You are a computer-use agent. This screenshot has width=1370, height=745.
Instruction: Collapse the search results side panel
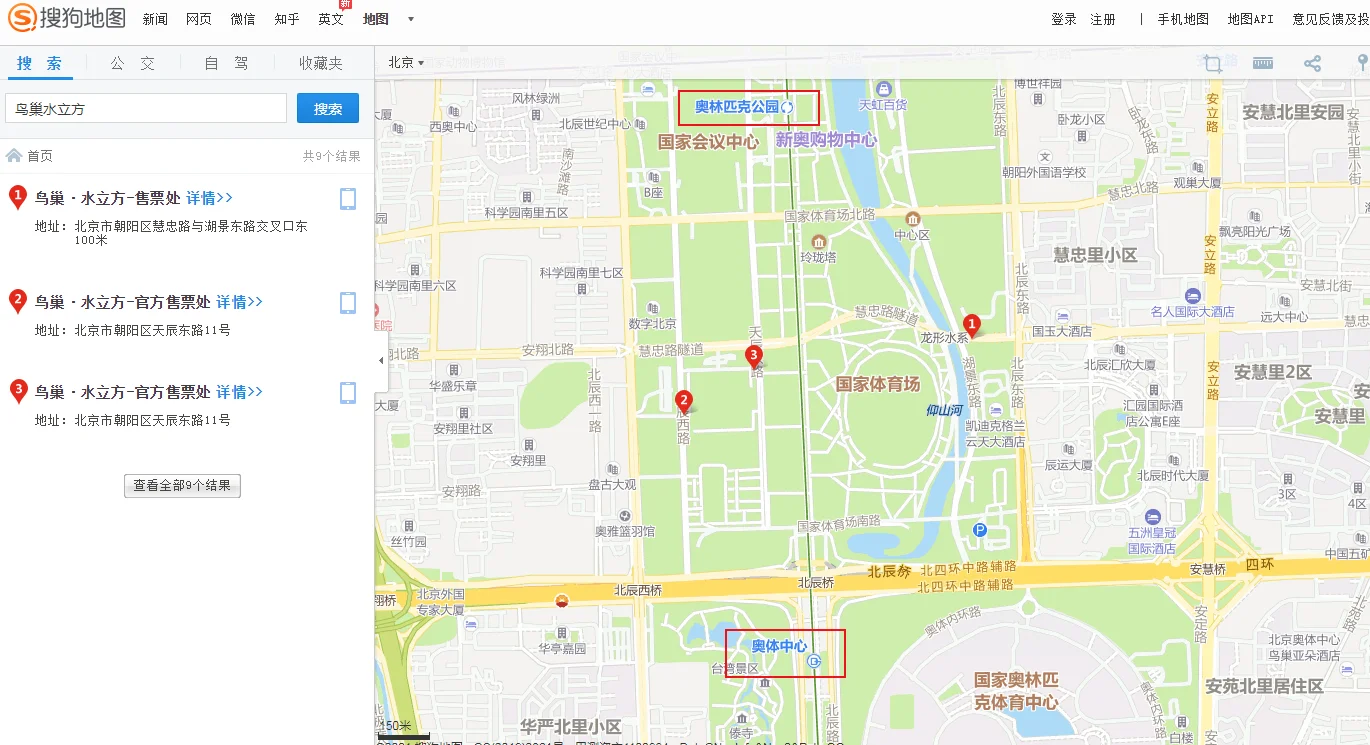coord(381,360)
